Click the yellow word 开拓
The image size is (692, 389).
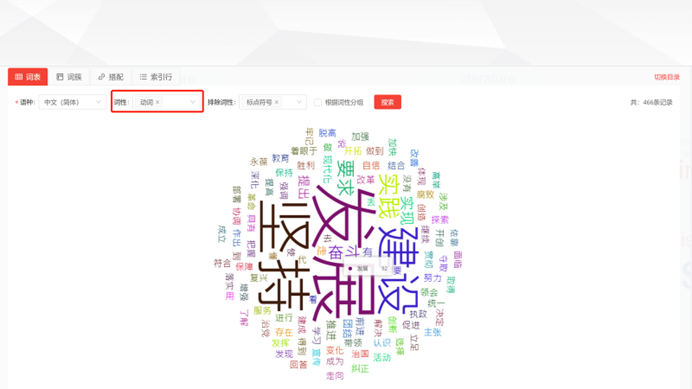point(353,151)
